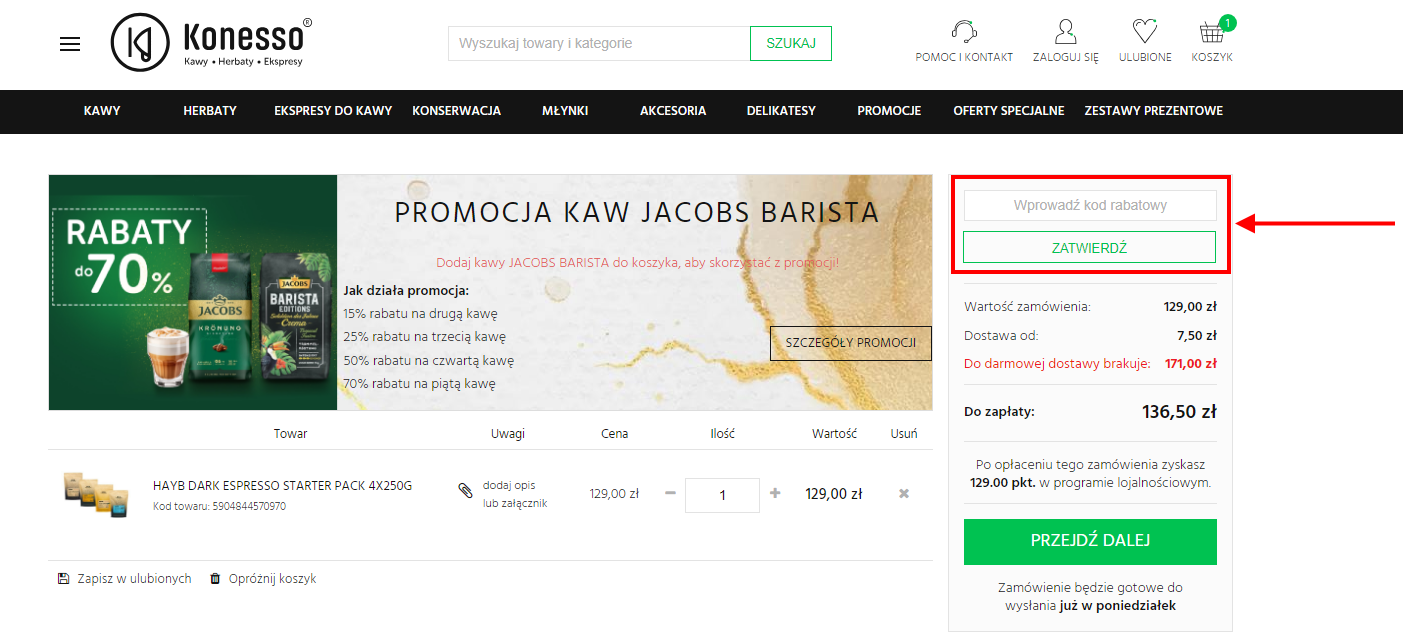Increase quantity with plus icon
1403x634 pixels.
(775, 493)
